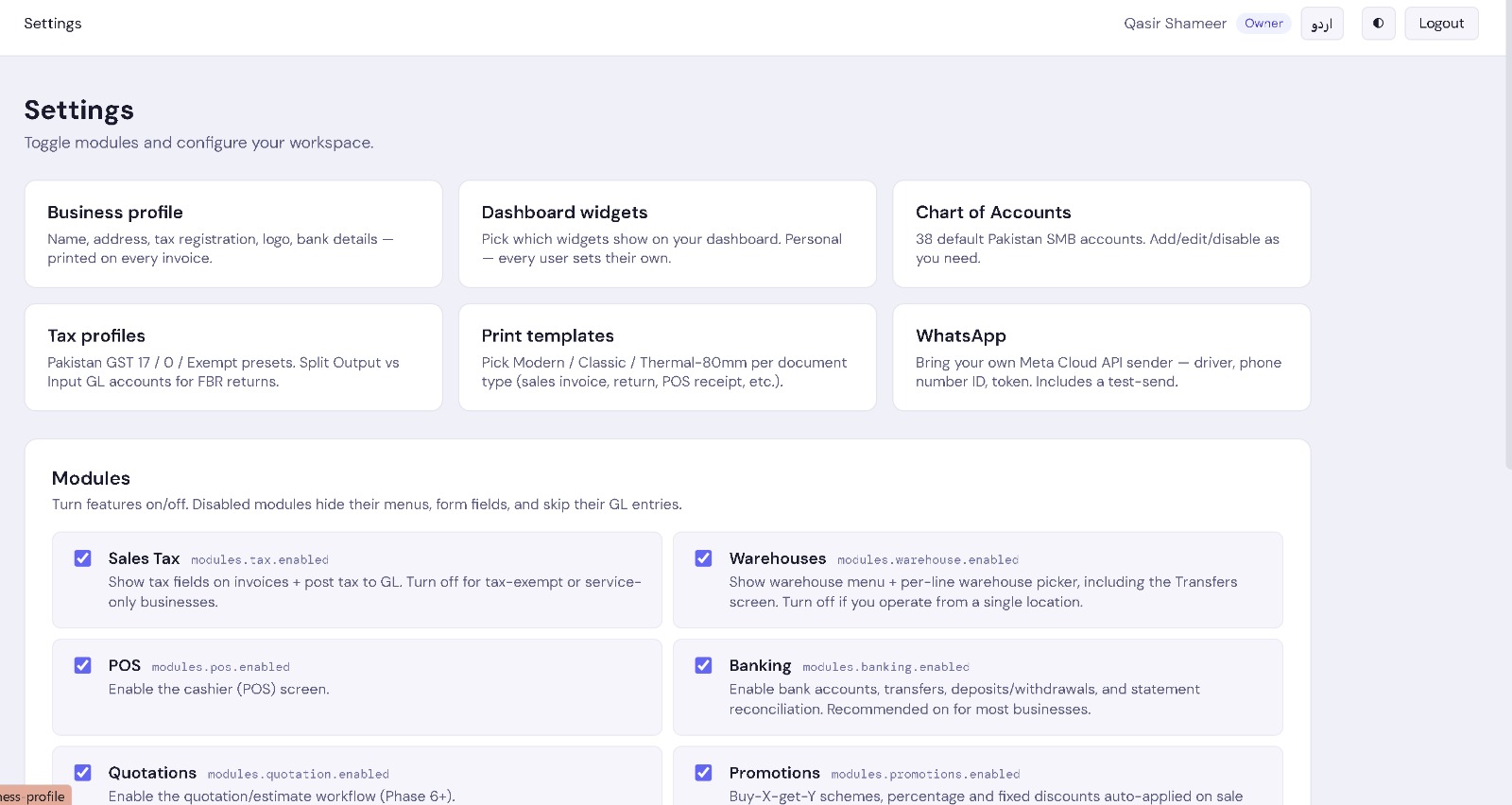This screenshot has height=805, width=1512.
Task: Open the Dashboard widgets card
Action: pos(667,234)
